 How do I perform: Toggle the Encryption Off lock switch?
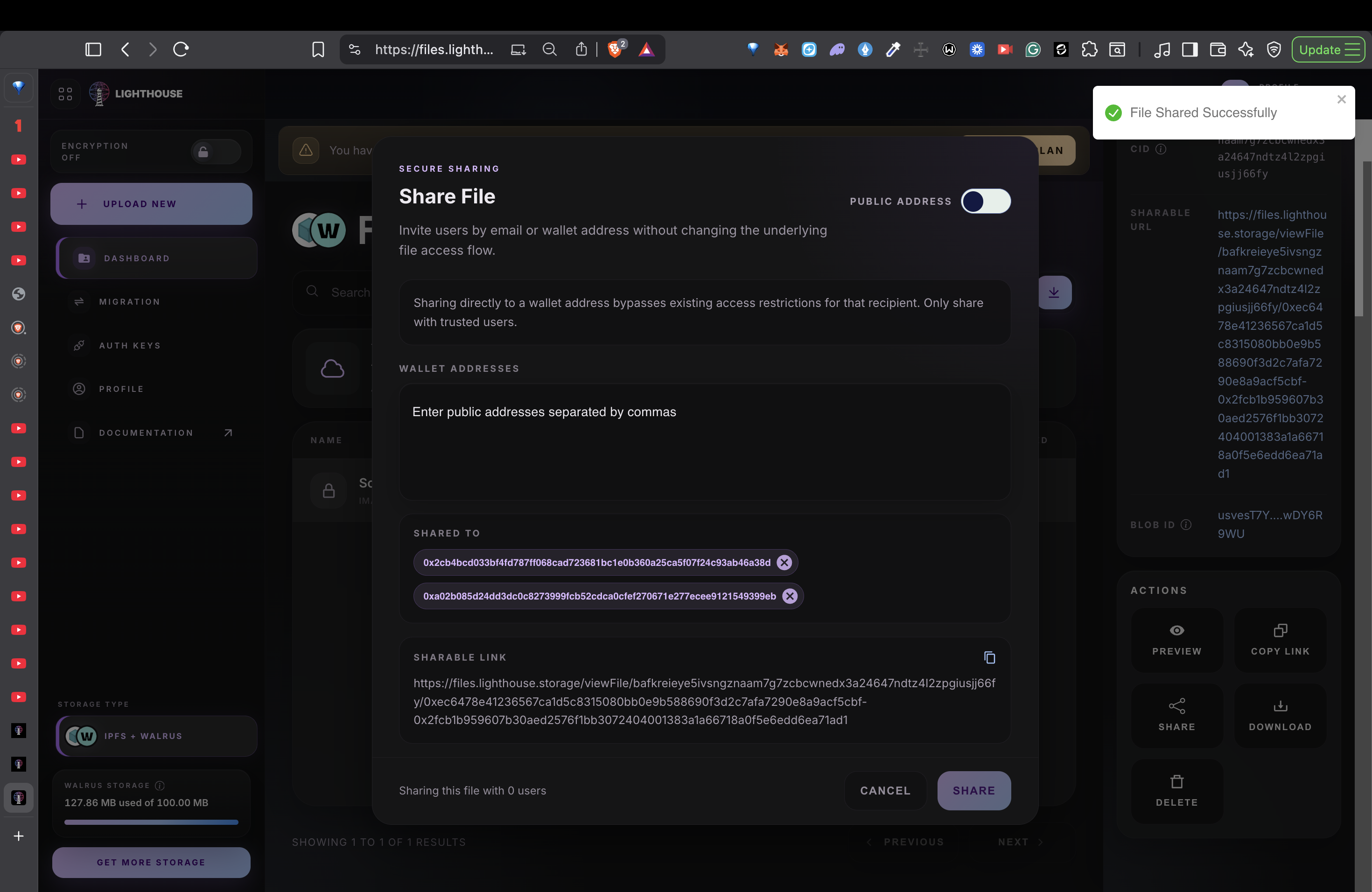(x=215, y=152)
